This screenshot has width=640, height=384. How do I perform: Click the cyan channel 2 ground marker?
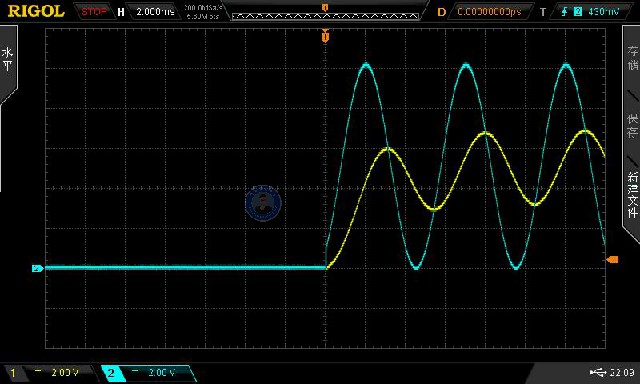click(38, 268)
